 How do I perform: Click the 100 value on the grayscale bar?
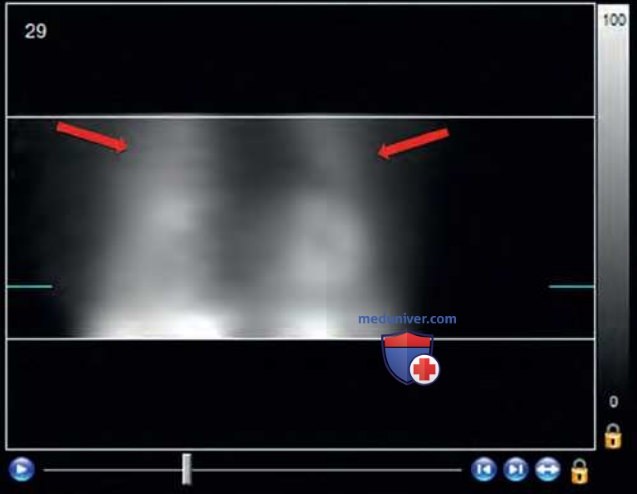(614, 20)
